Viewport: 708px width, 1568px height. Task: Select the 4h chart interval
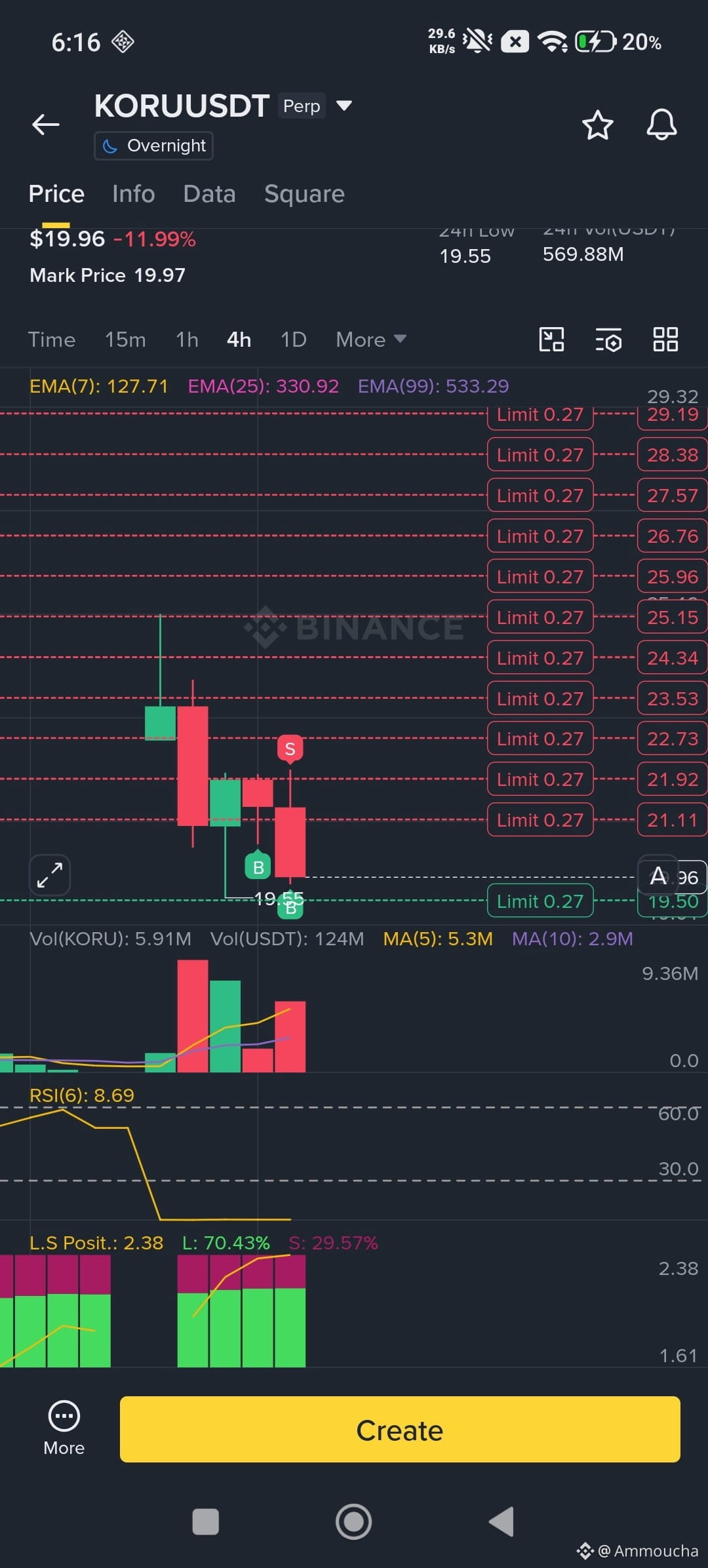[239, 340]
